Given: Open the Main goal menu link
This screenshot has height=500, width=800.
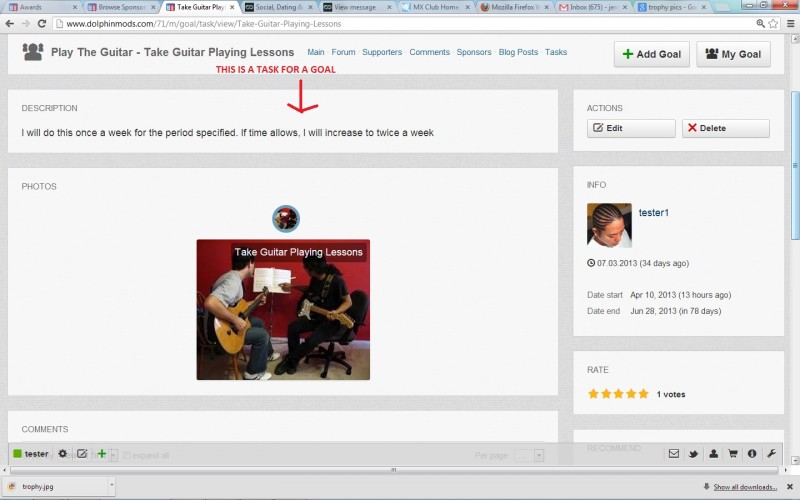Looking at the screenshot, I should tap(315, 52).
